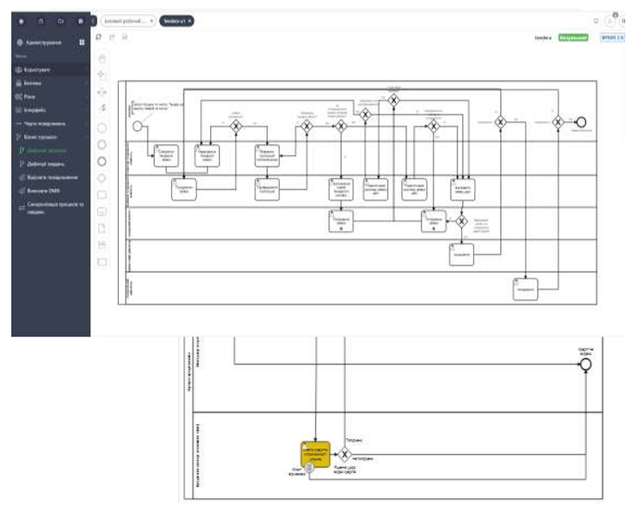Select the fourth sub-item under Бізнес процеси
Image resolution: width=640 pixels, height=518 pixels.
(x=51, y=191)
